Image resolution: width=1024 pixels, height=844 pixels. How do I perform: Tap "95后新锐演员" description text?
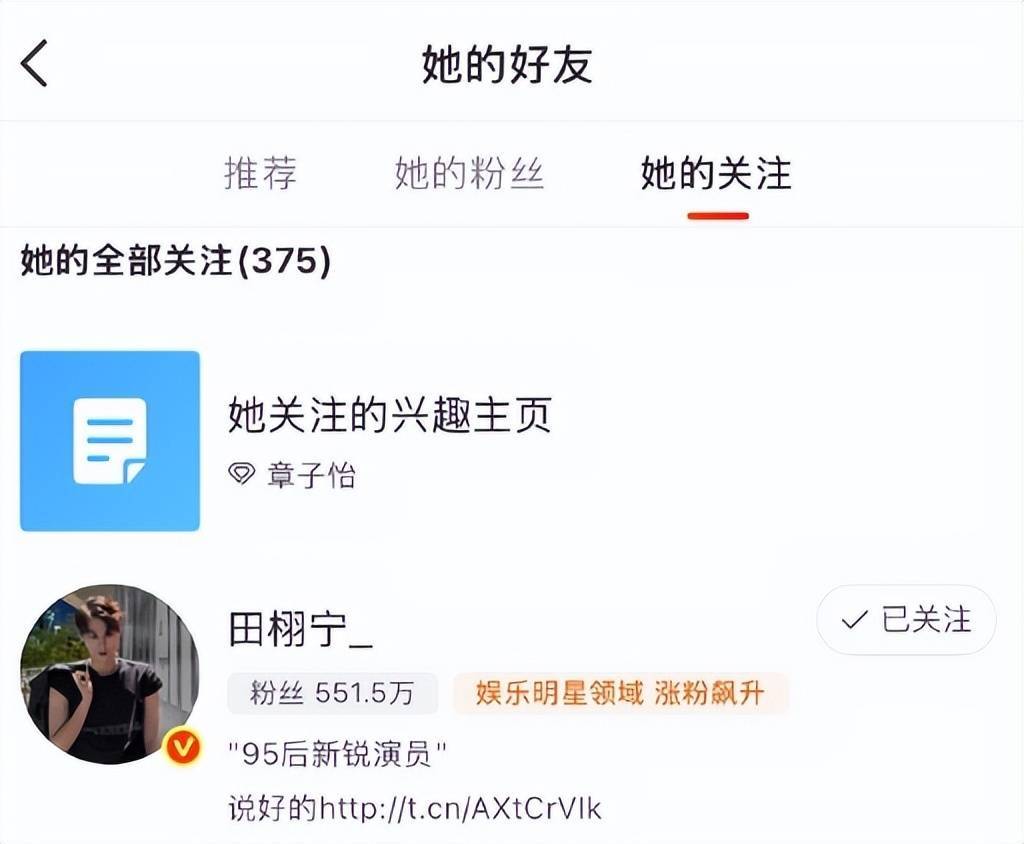(x=337, y=755)
